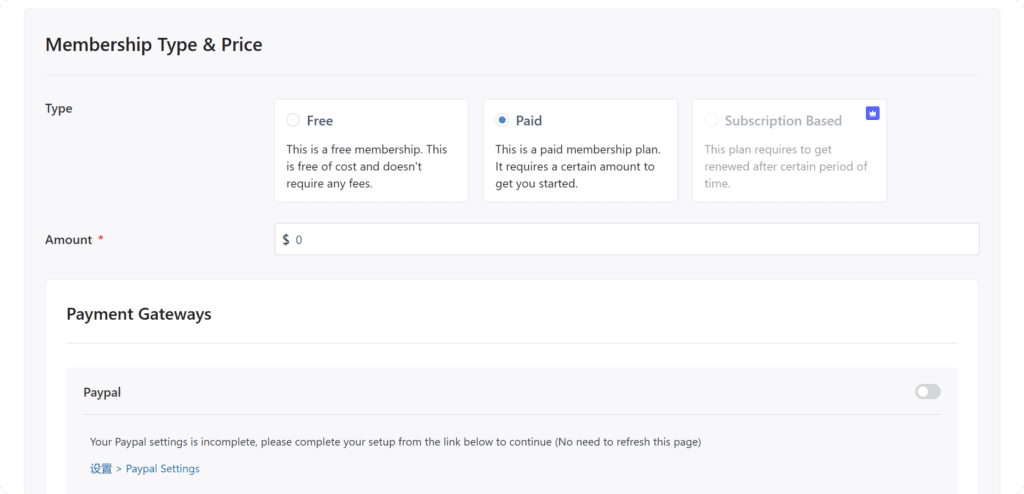Select the Subscription Based radio button
Viewport: 1024px width, 494px height.
[x=711, y=120]
